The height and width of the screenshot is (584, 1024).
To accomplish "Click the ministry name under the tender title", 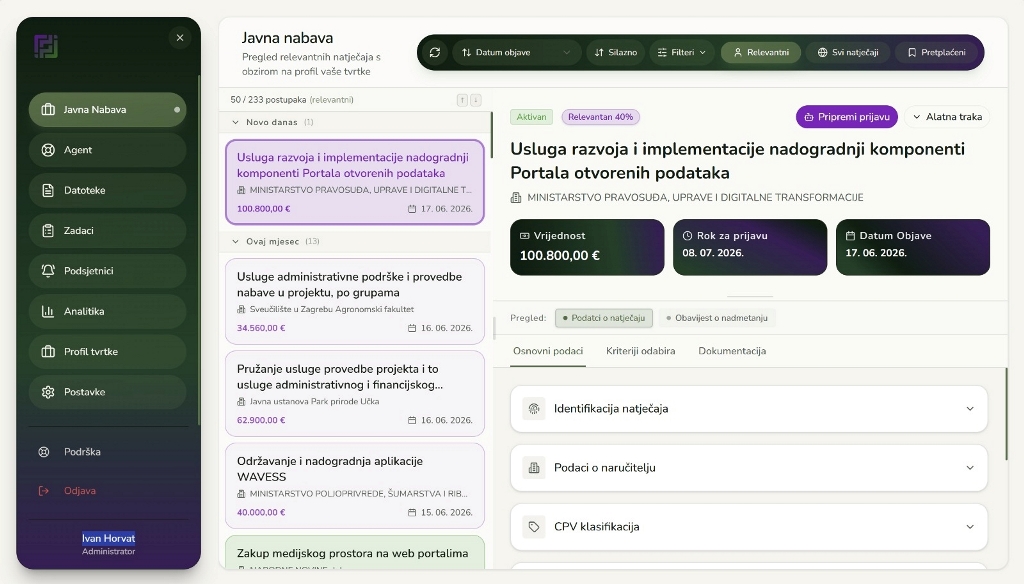I will (x=695, y=197).
